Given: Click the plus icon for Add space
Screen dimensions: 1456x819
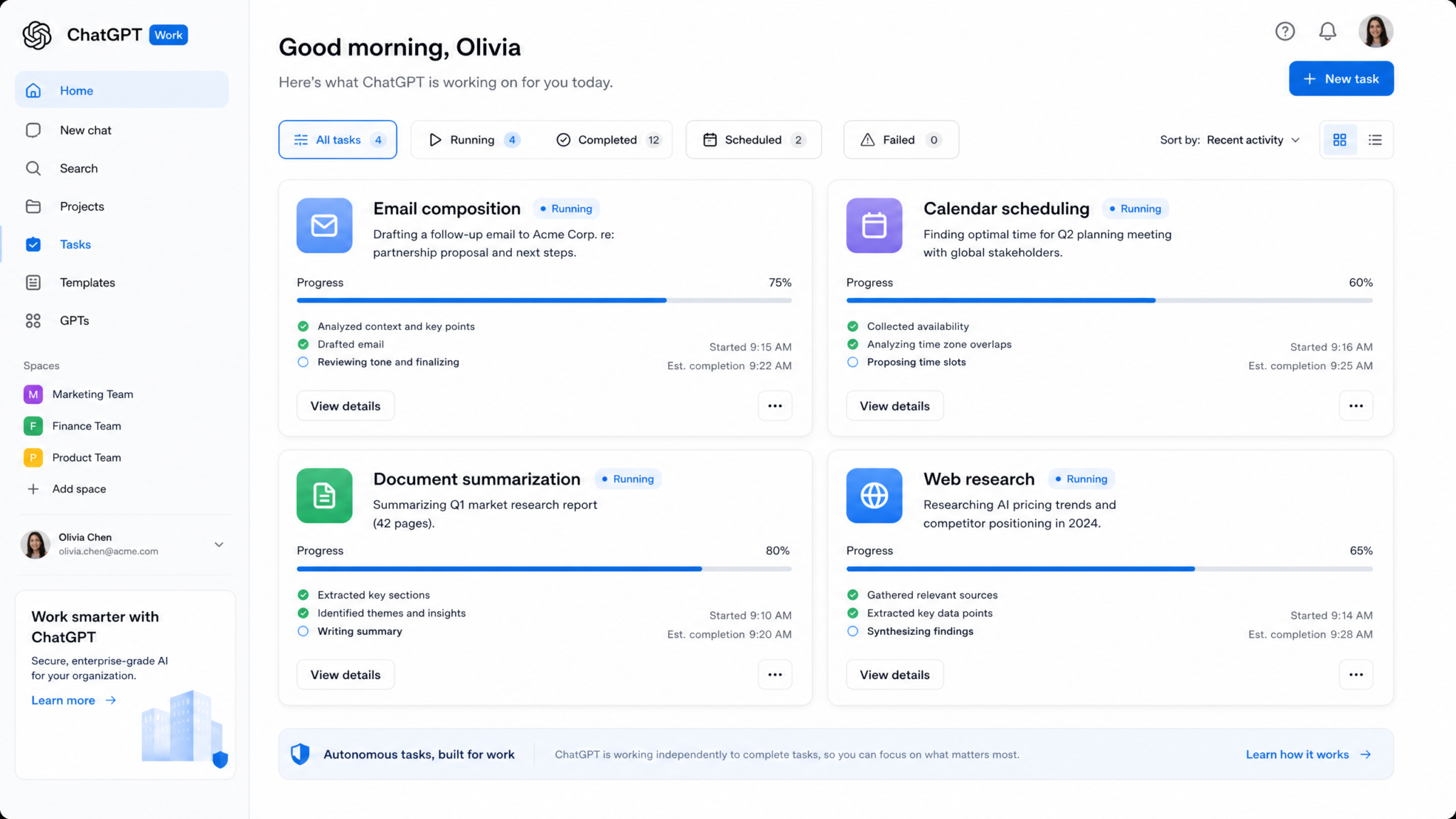Looking at the screenshot, I should 33,489.
